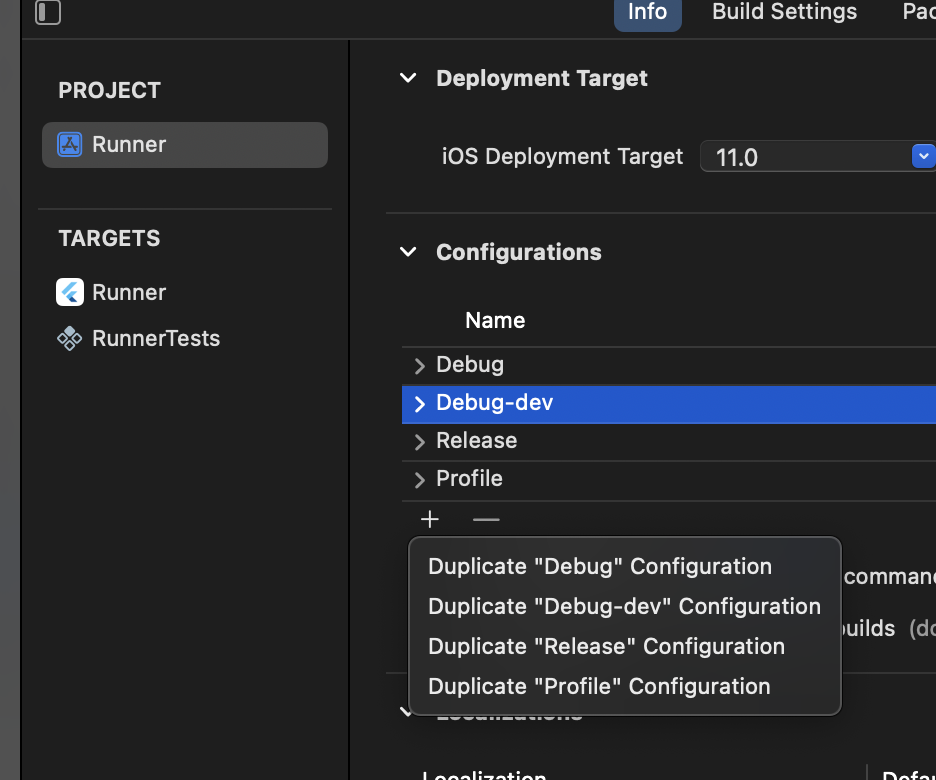Click the plus button under configurations
Viewport: 936px width, 780px height.
(x=430, y=519)
